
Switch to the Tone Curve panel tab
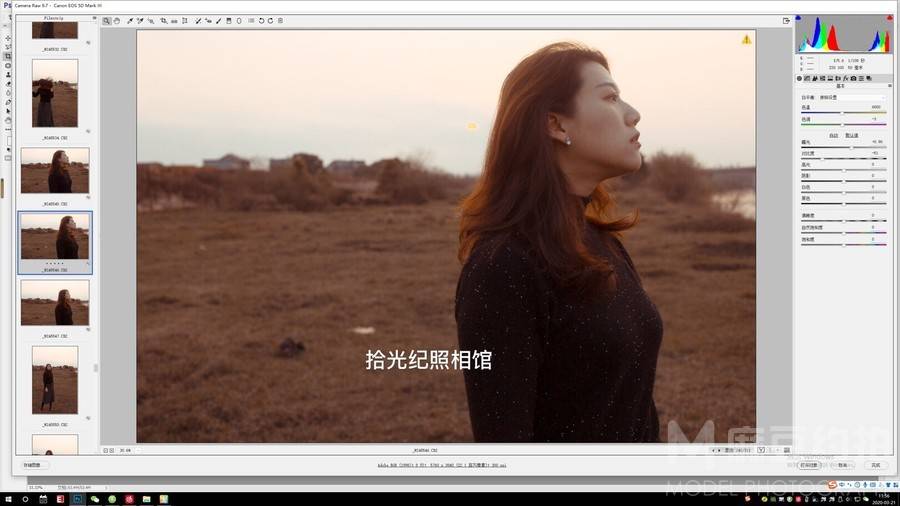pos(807,79)
